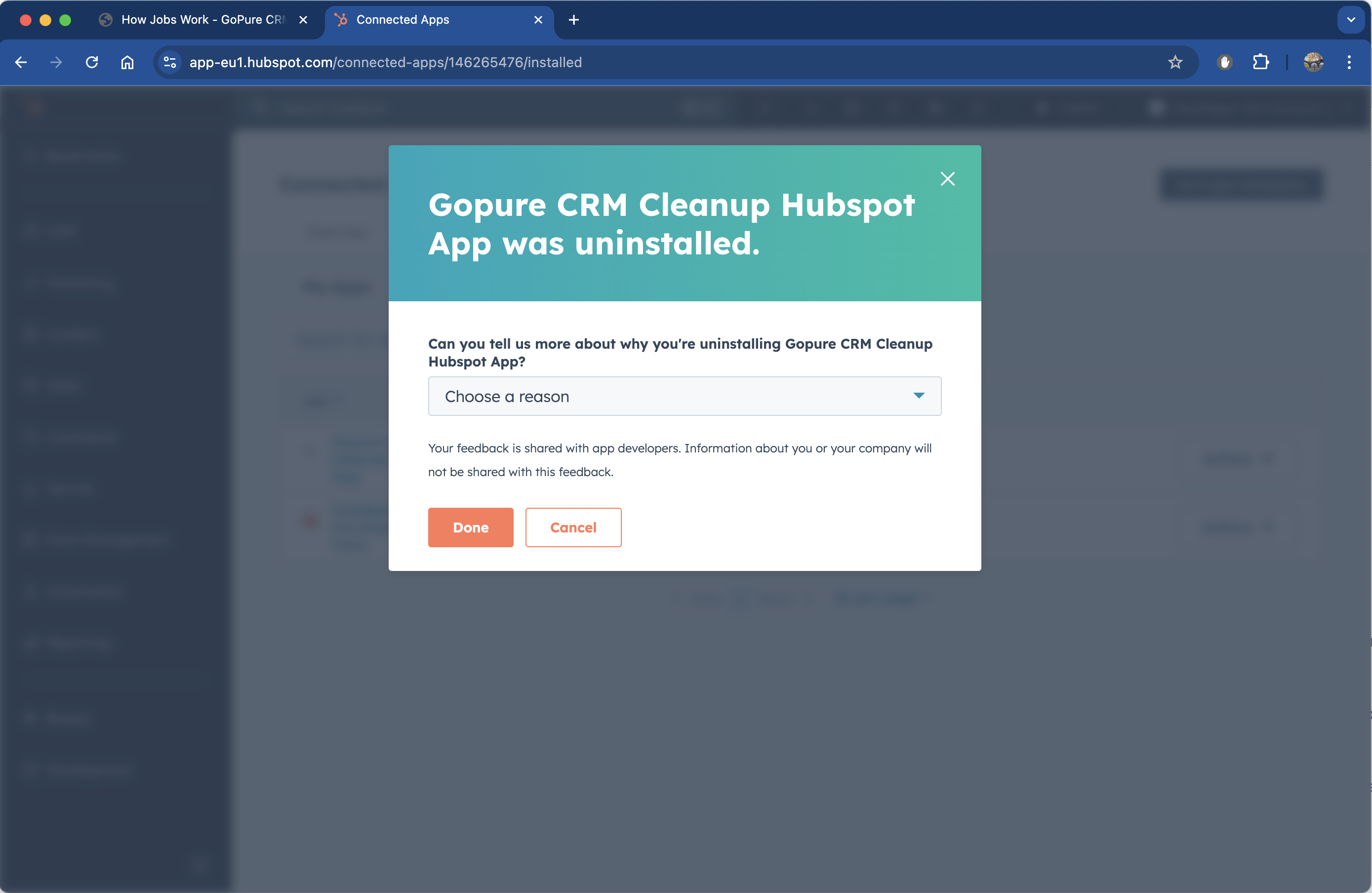Click the Done button

470,527
